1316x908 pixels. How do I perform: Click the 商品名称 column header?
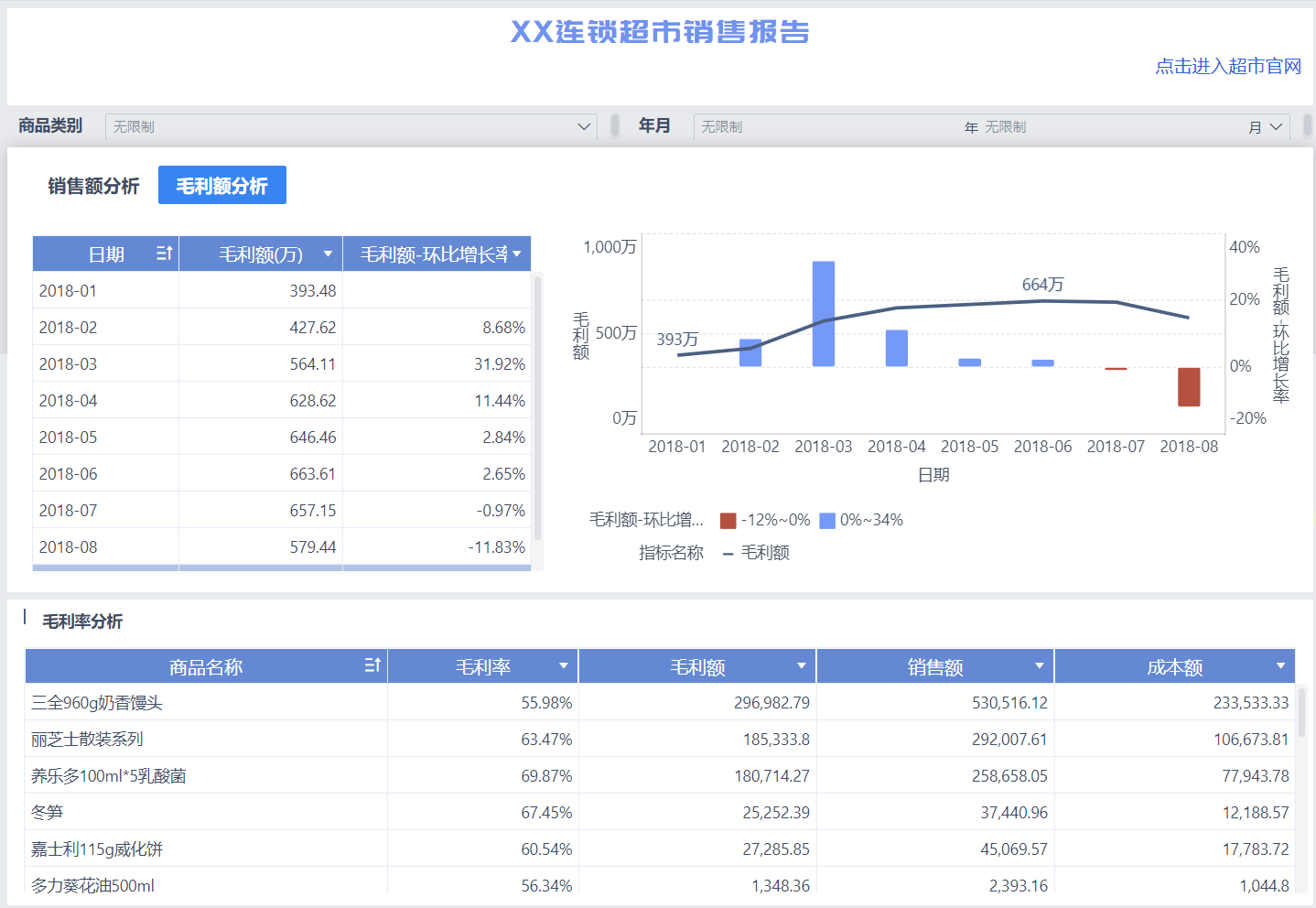pyautogui.click(x=206, y=666)
